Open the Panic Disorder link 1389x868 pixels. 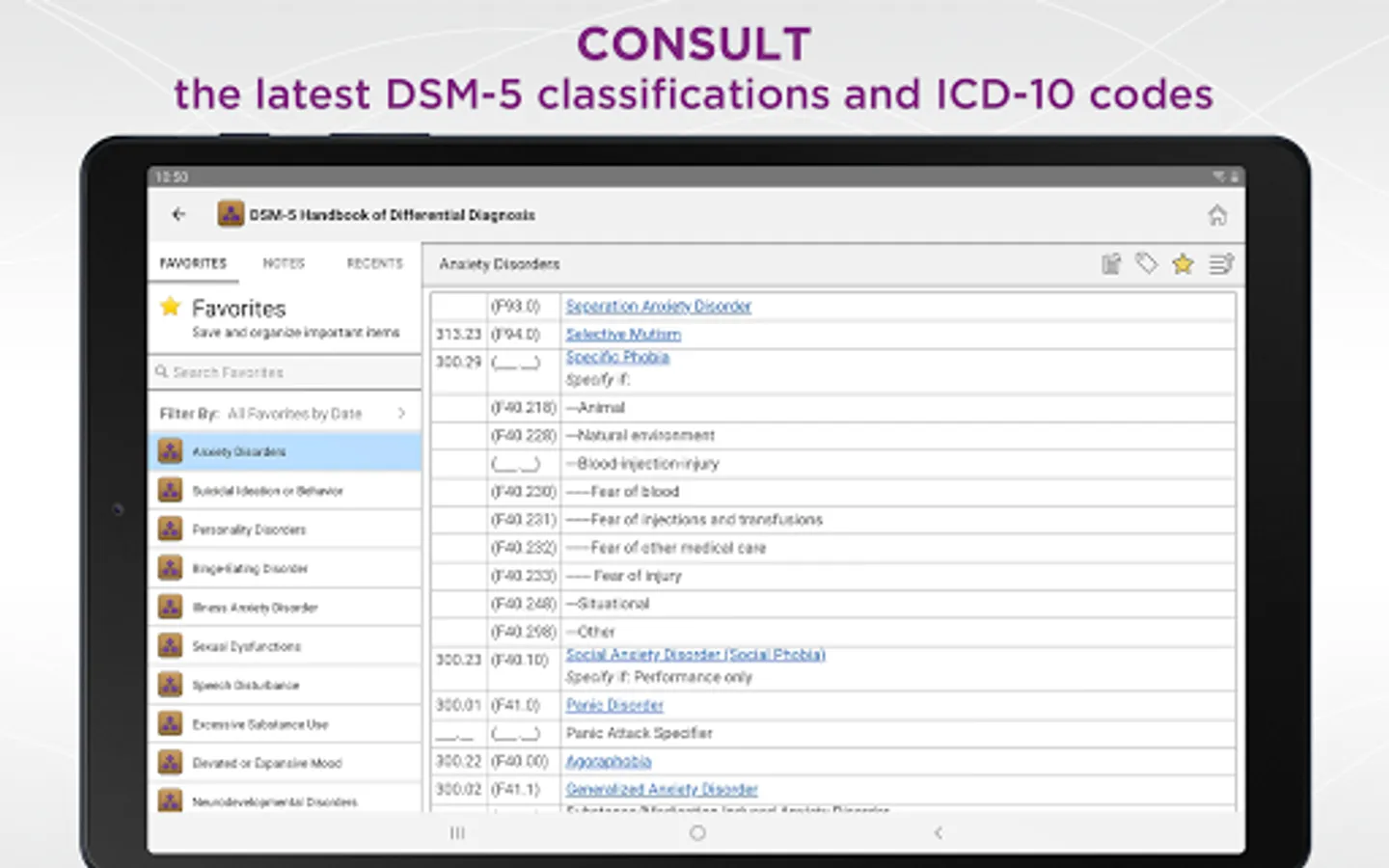pos(614,705)
